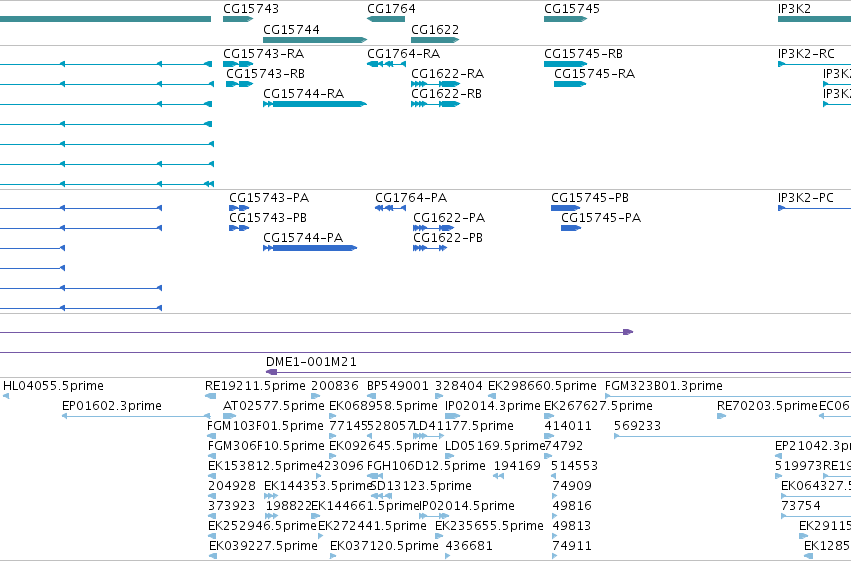Image resolution: width=851 pixels, height=561 pixels.
Task: Open the 328404 feature label
Action: [459, 386]
